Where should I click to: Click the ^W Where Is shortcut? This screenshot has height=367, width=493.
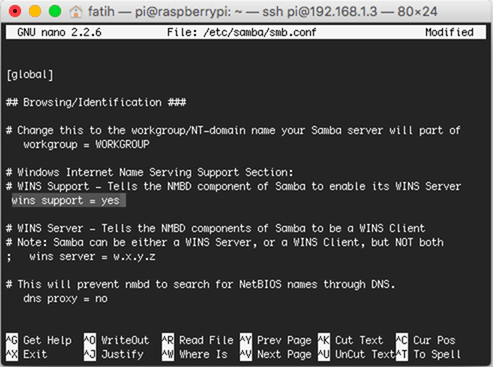pos(195,354)
